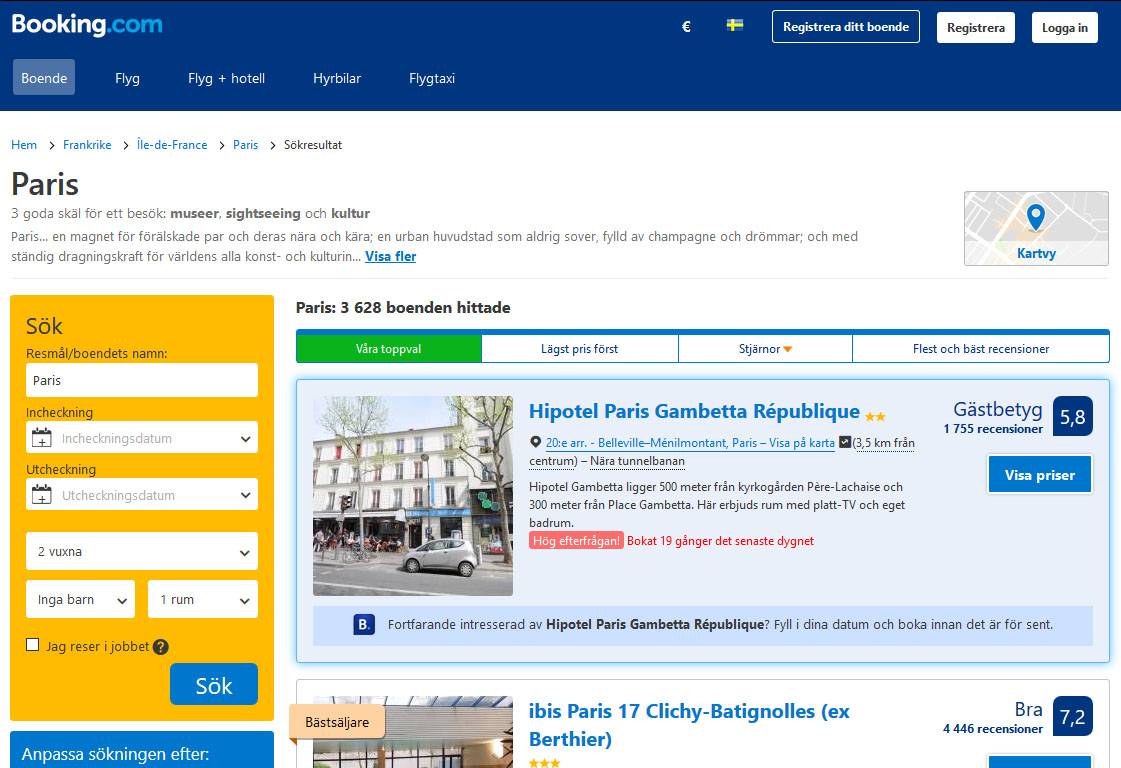Viewport: 1121px width, 768px height.
Task: Expand the '2 vuxna' guests dropdown
Action: pyautogui.click(x=142, y=551)
